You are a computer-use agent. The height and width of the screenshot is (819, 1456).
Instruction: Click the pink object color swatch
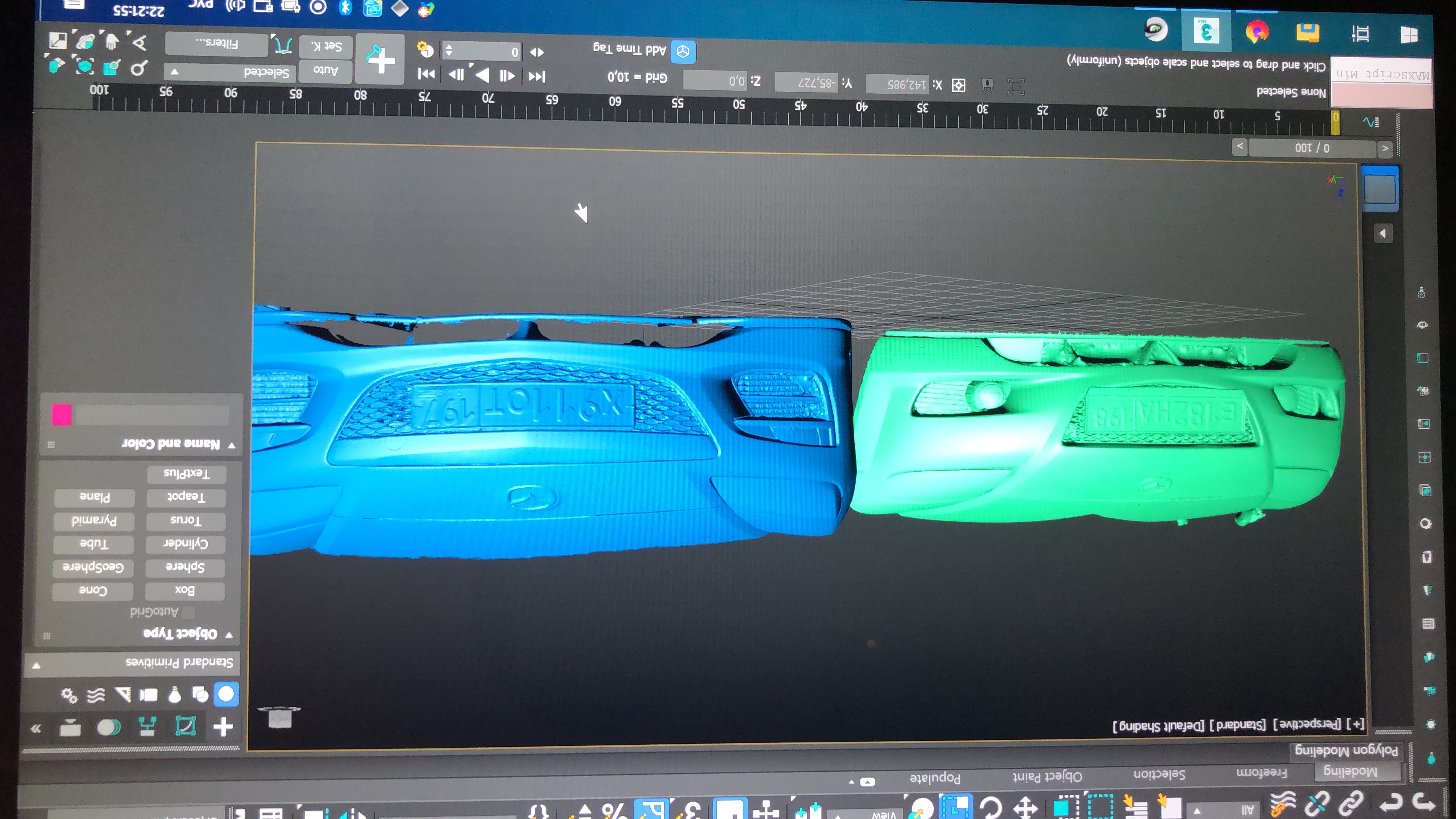(x=61, y=414)
